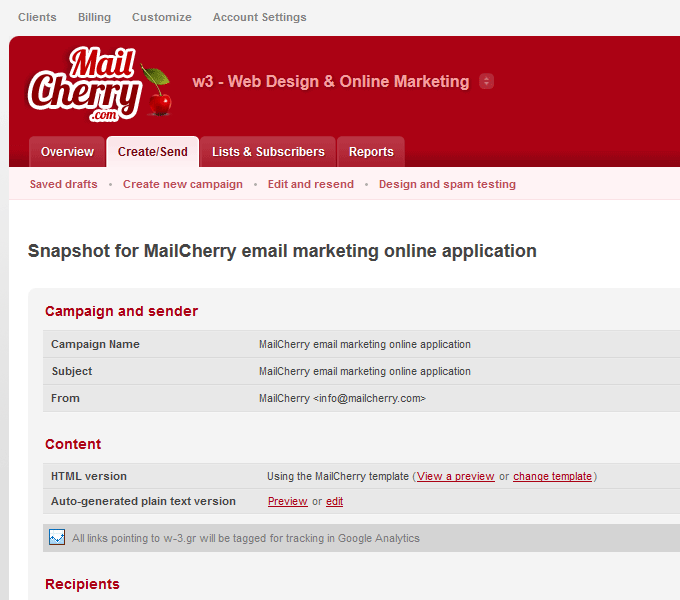Click the MailCherry logo
Image resolution: width=680 pixels, height=600 pixels.
pos(100,84)
